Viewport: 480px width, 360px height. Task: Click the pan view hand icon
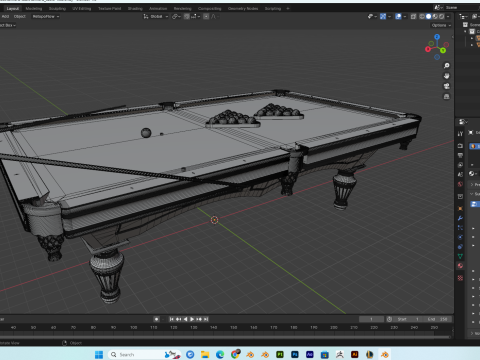(x=447, y=76)
